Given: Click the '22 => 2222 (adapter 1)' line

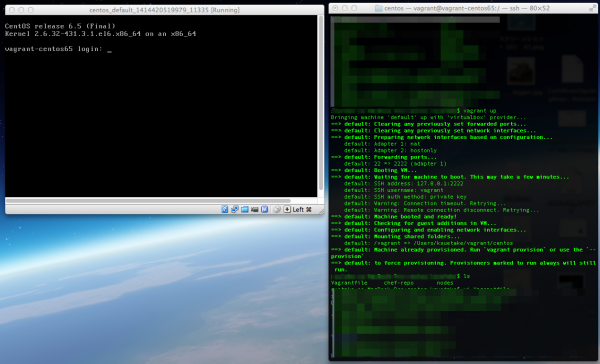Looking at the screenshot, I should click(395, 164).
